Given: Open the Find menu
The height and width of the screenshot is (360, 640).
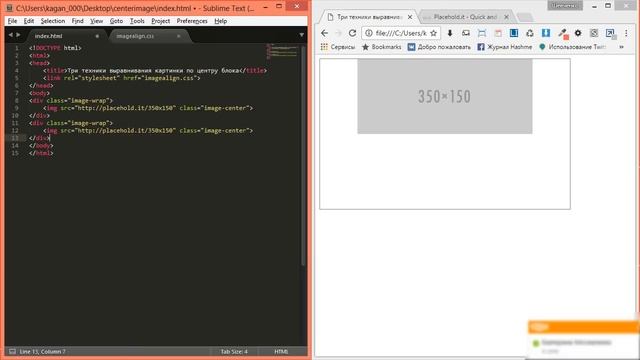Looking at the screenshot, I should pyautogui.click(x=77, y=21).
